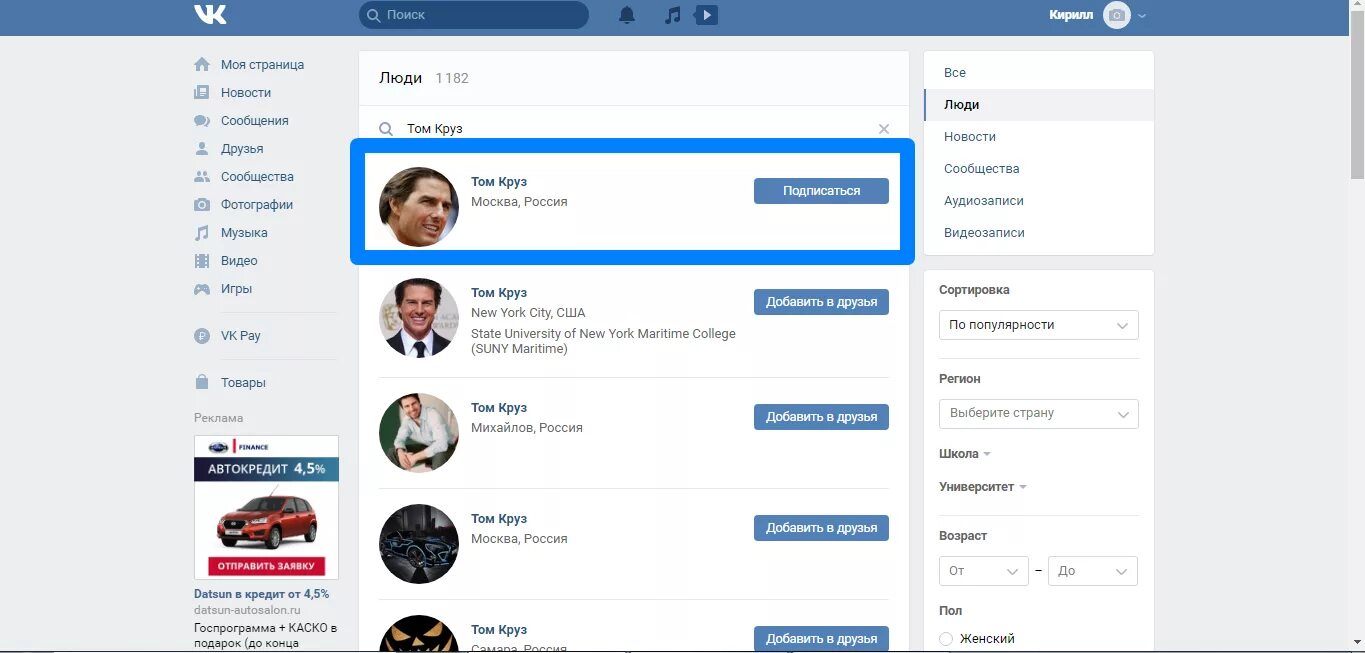Click State University of New York Maritime text

tap(603, 341)
